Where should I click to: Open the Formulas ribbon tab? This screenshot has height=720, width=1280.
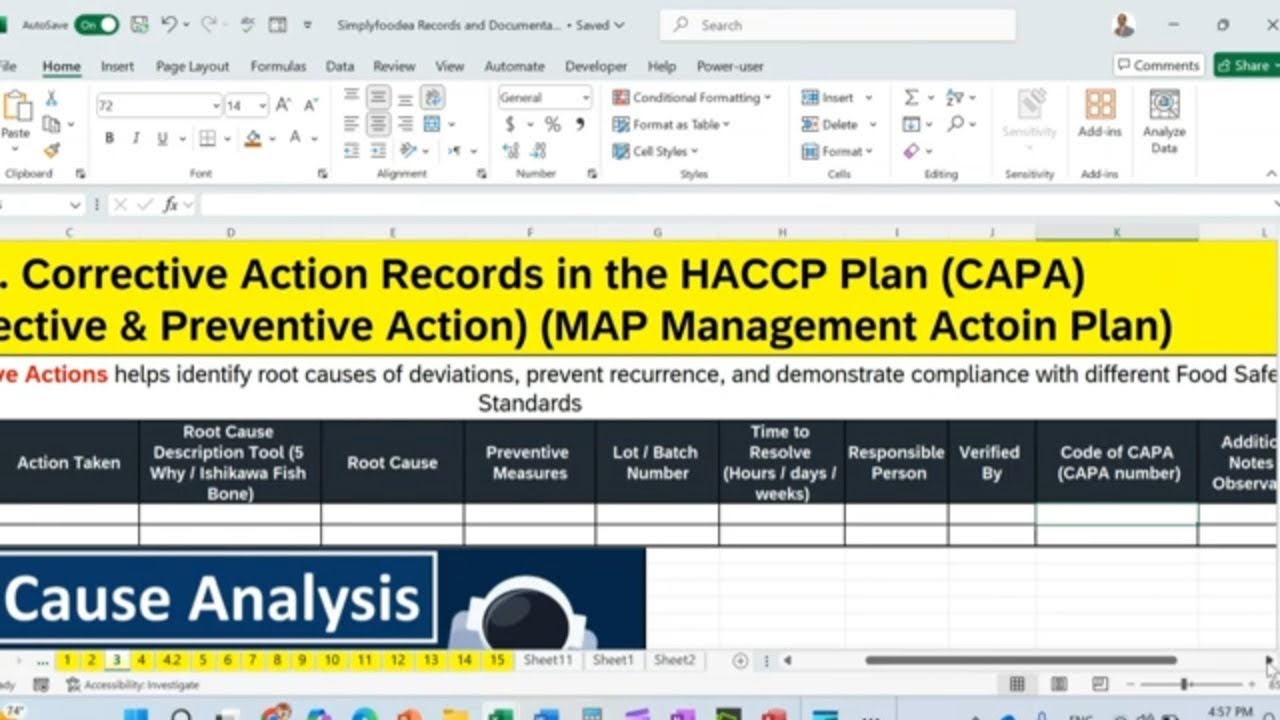coord(278,66)
